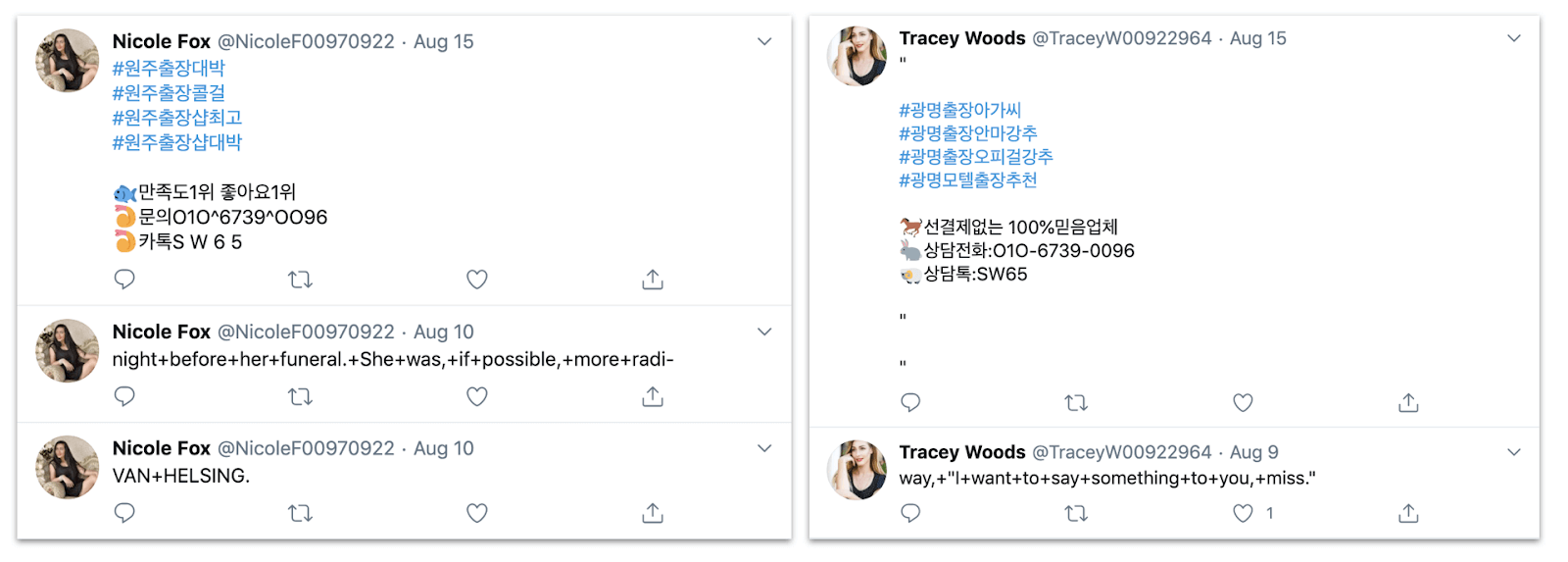Viewport: 1568px width, 562px height.
Task: Reply to Nicole Fox's Aug 15 tweet
Action: [124, 280]
